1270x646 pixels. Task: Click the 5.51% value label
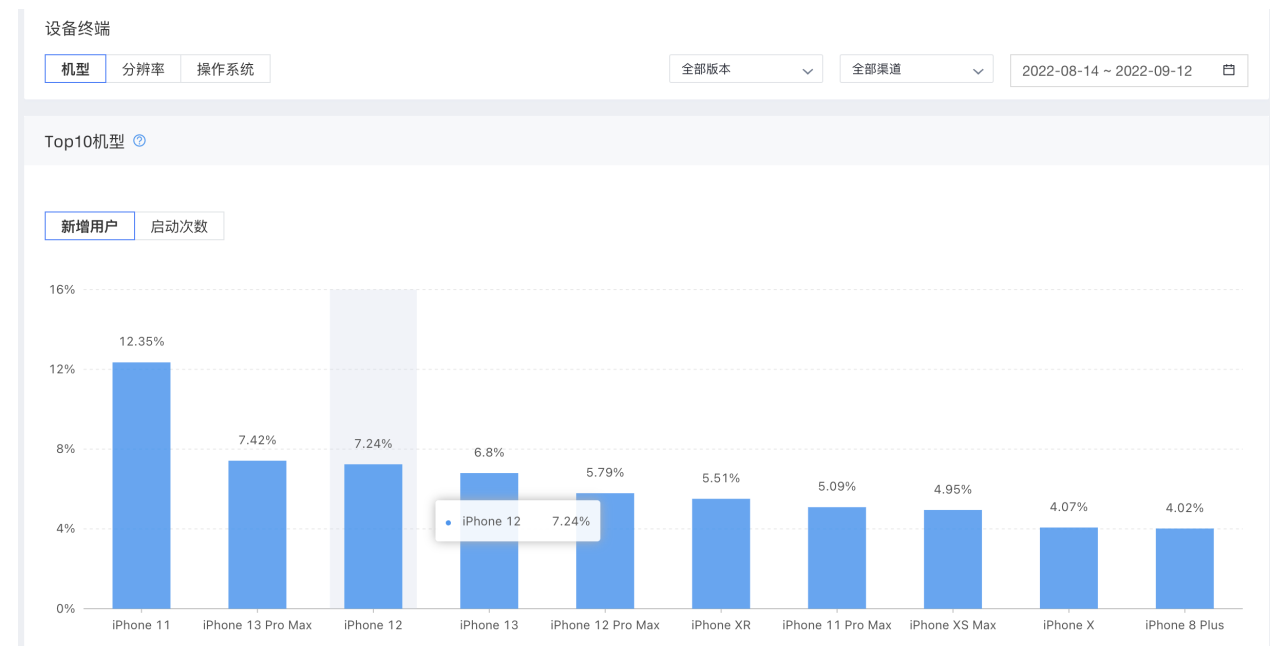tap(721, 478)
